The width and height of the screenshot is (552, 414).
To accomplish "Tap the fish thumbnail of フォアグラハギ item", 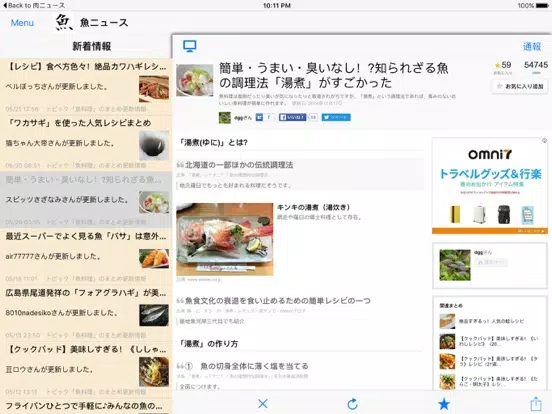I will [154, 315].
